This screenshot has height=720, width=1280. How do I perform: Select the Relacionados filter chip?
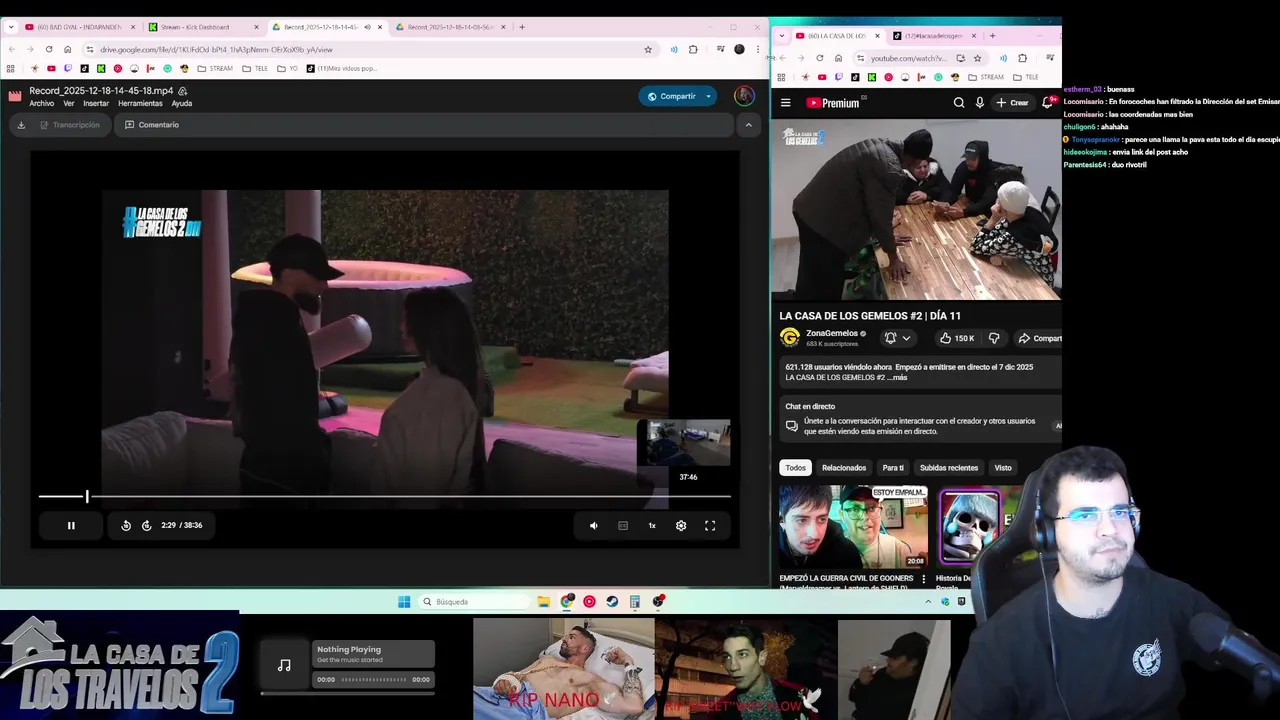pyautogui.click(x=844, y=468)
